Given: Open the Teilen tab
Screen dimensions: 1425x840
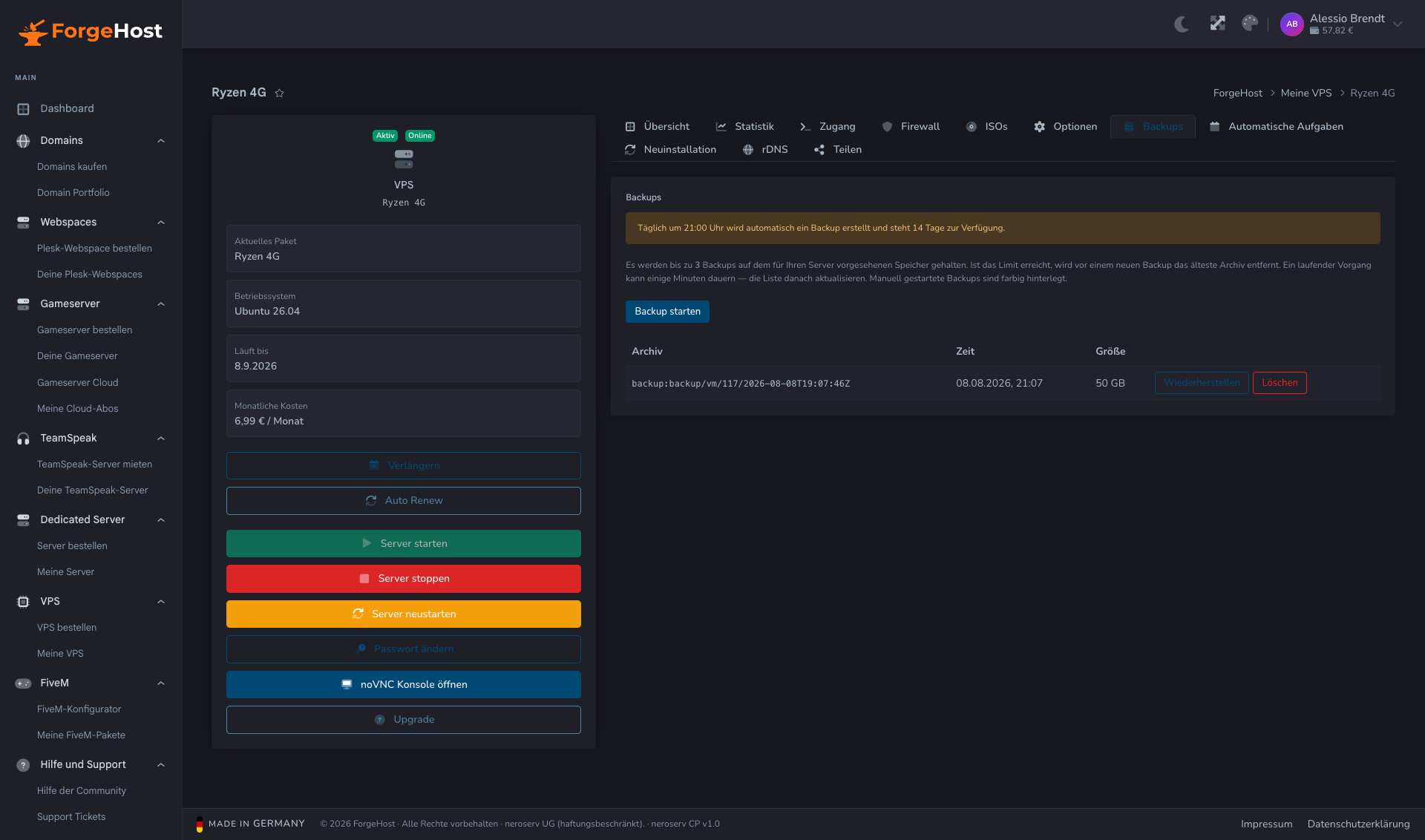Looking at the screenshot, I should pyautogui.click(x=838, y=150).
